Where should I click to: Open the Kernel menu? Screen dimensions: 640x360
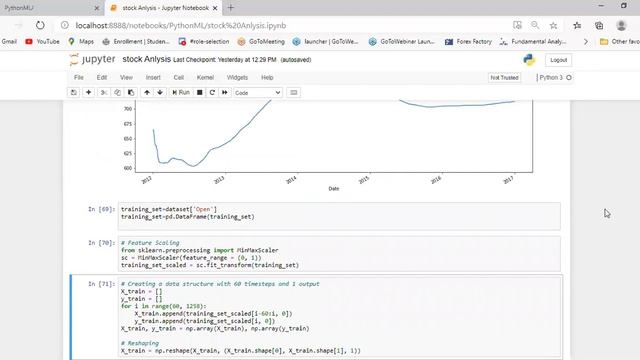pos(205,78)
